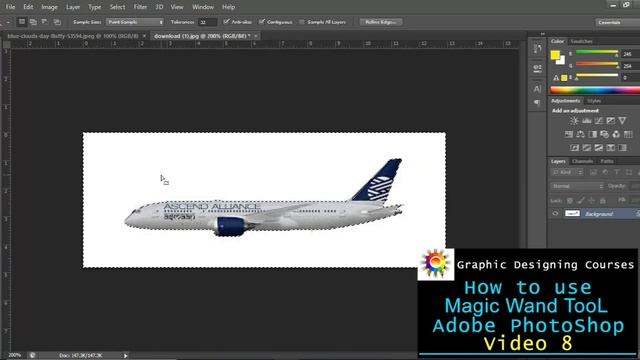This screenshot has width=640, height=360.
Task: Switch to blue-clouds-day document tab
Action: pyautogui.click(x=73, y=36)
